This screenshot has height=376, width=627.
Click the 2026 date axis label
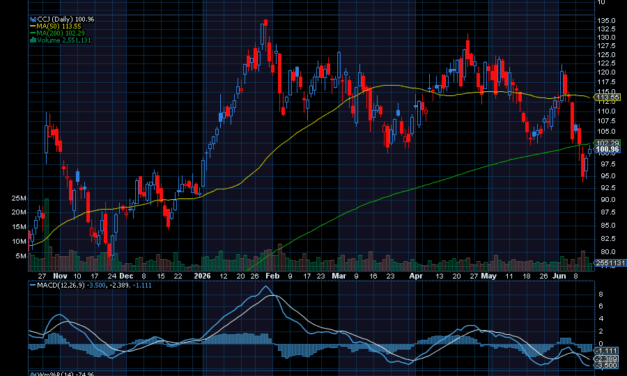[x=202, y=276]
